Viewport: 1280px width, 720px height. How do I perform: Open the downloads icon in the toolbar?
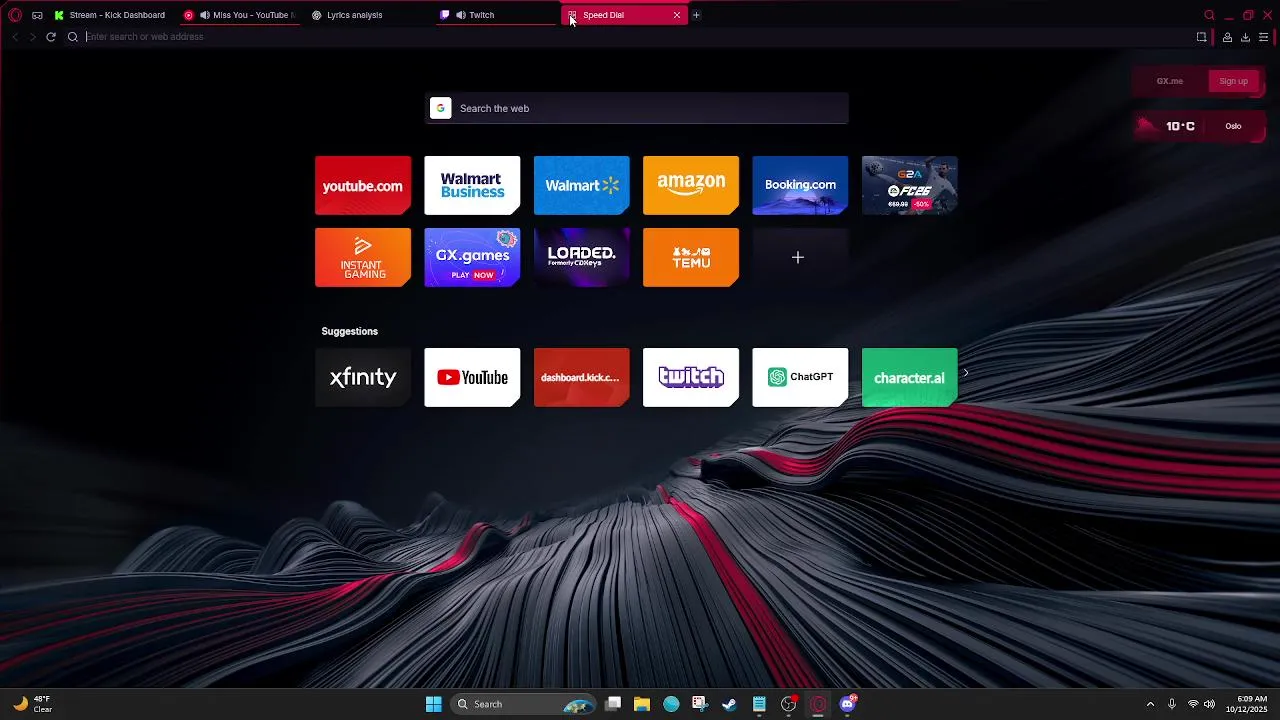click(1245, 37)
